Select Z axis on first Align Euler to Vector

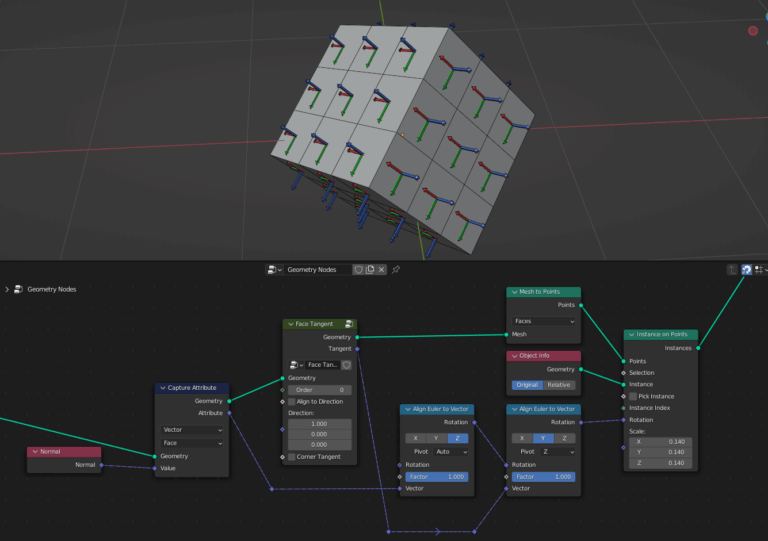457,439
